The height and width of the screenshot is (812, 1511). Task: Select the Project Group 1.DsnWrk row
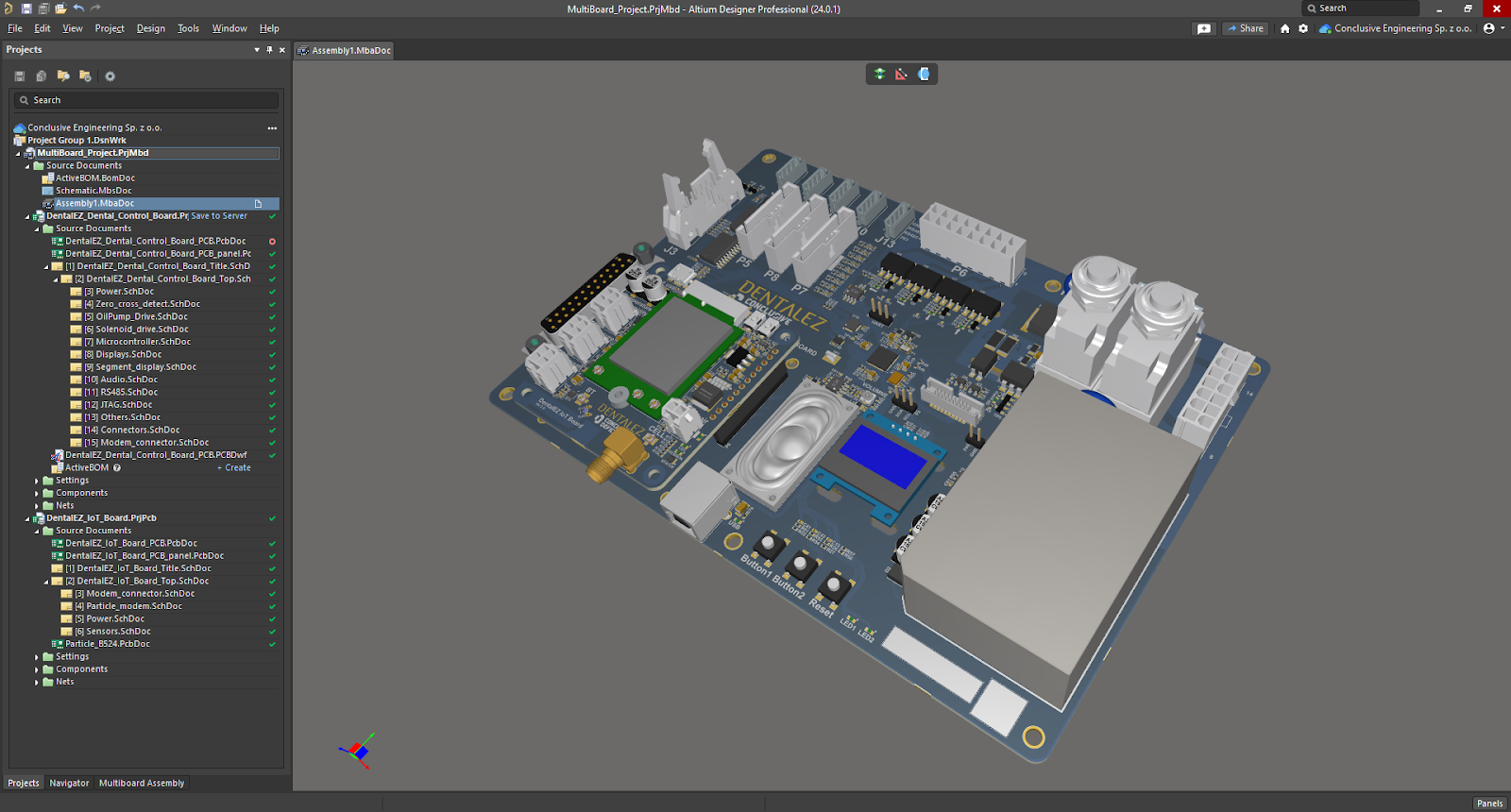click(76, 141)
